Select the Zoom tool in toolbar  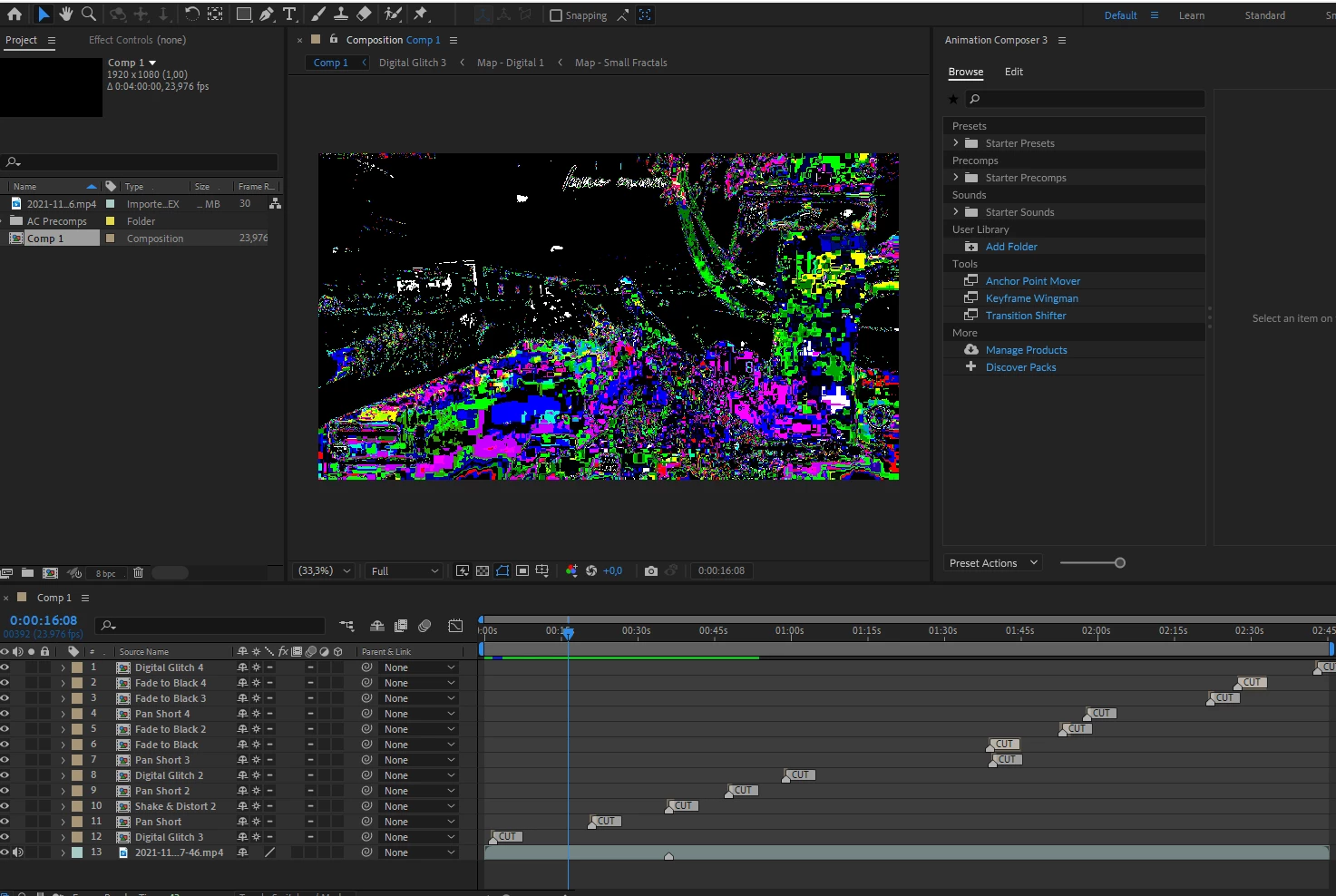pos(89,15)
